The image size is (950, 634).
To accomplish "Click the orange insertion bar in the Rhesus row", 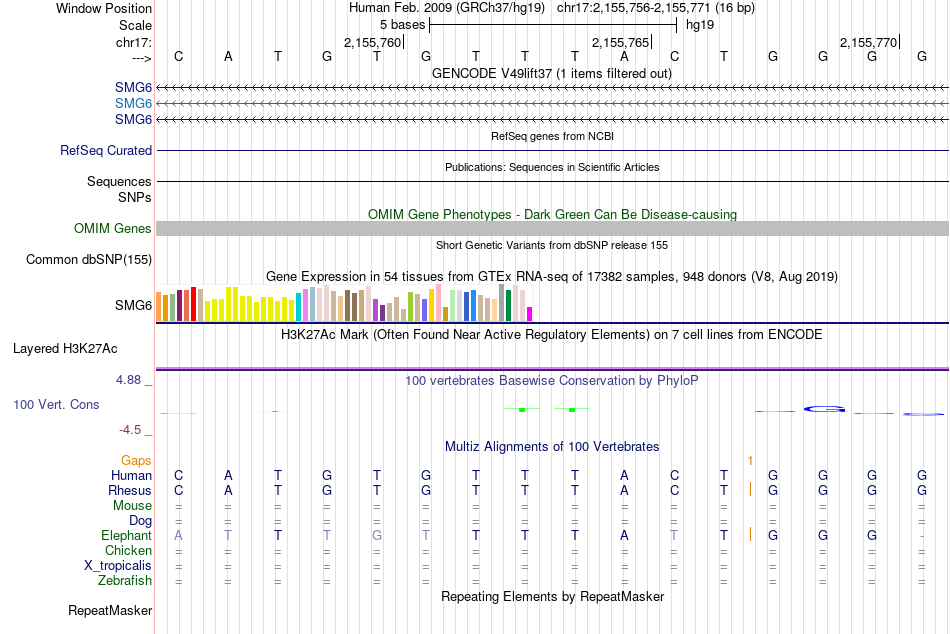I will 750,490.
